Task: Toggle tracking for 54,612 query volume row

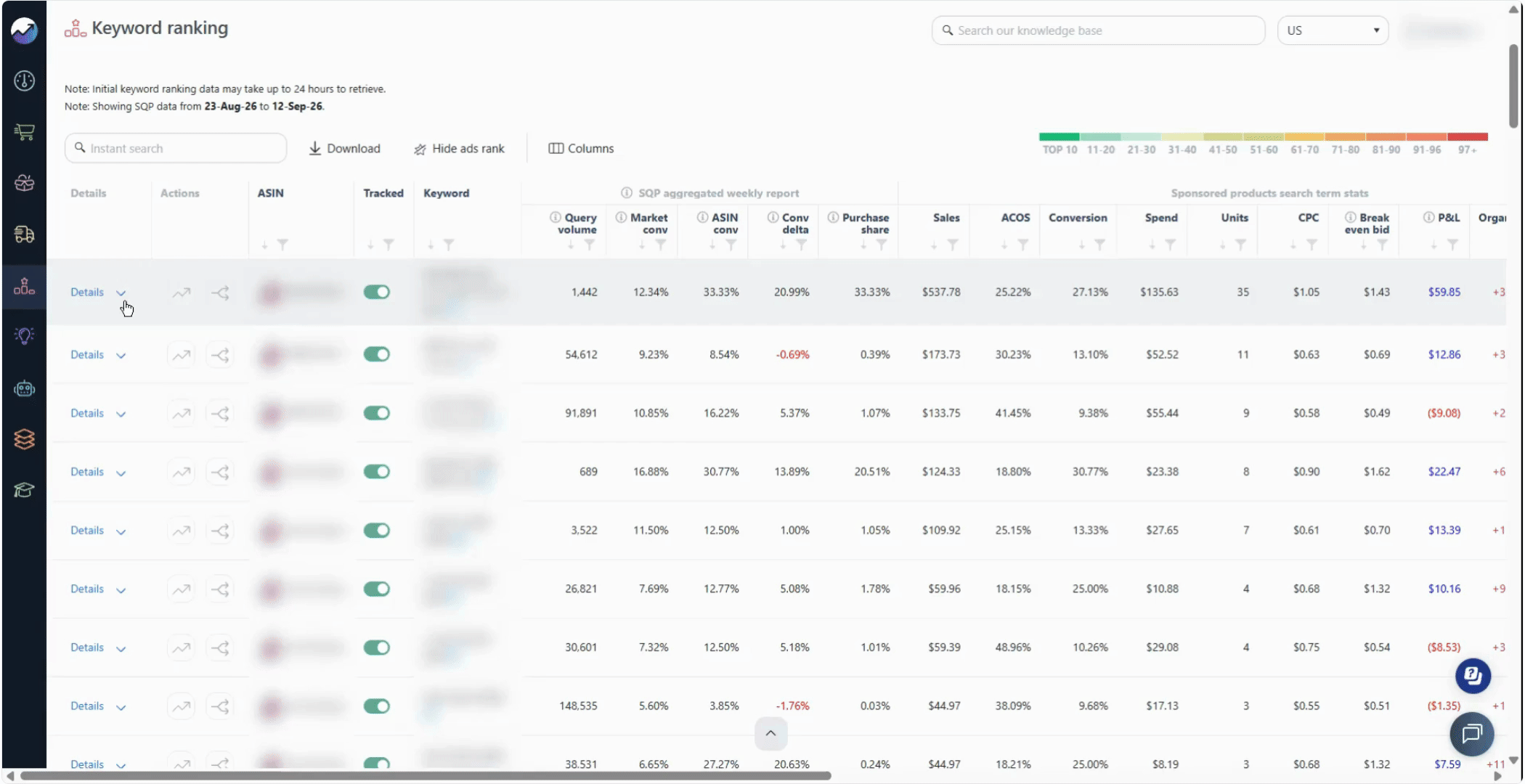Action: pyautogui.click(x=377, y=354)
